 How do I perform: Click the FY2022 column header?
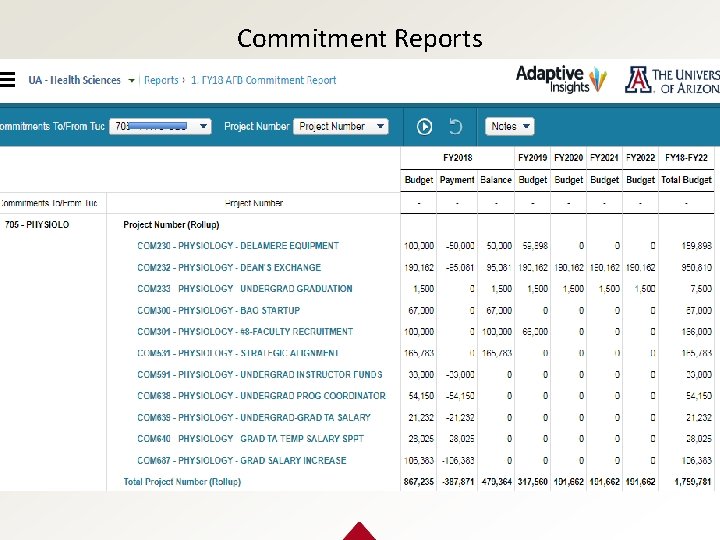641,158
